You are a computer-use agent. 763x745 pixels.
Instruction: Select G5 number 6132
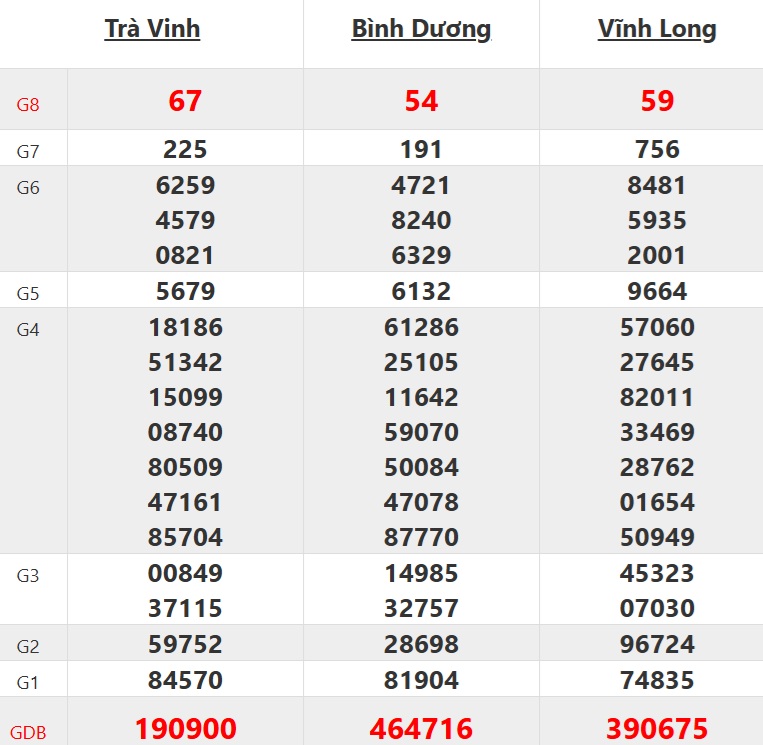[421, 292]
